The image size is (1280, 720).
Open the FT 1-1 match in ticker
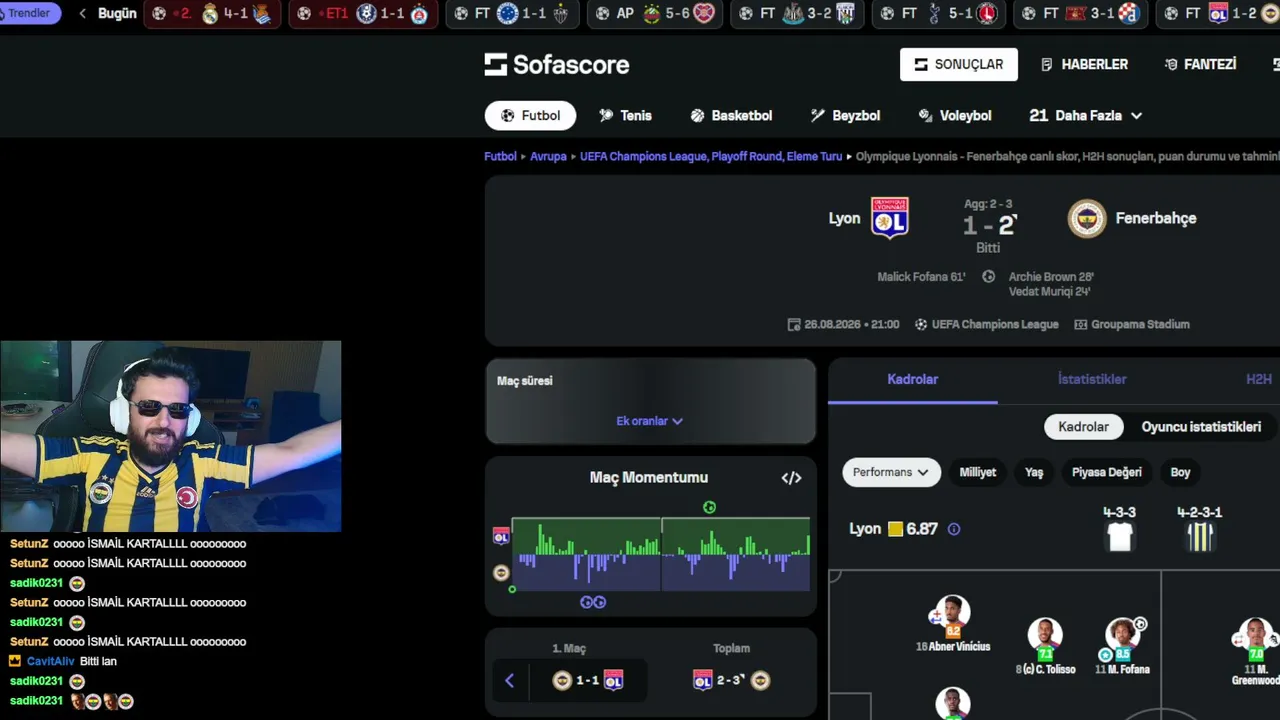click(511, 14)
